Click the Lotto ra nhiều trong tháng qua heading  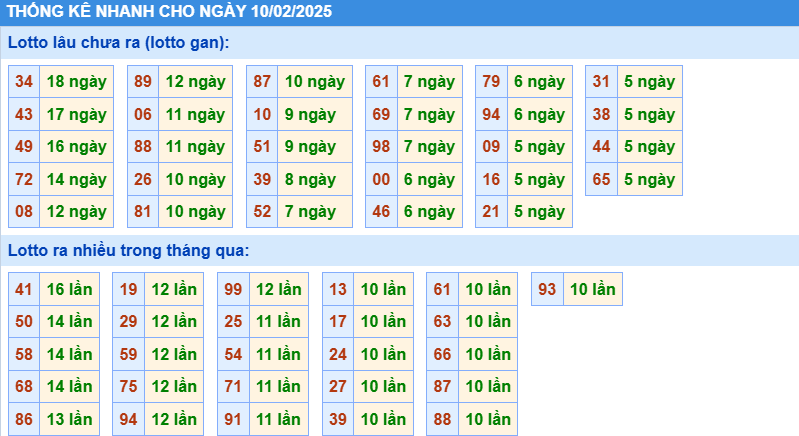[x=128, y=249]
